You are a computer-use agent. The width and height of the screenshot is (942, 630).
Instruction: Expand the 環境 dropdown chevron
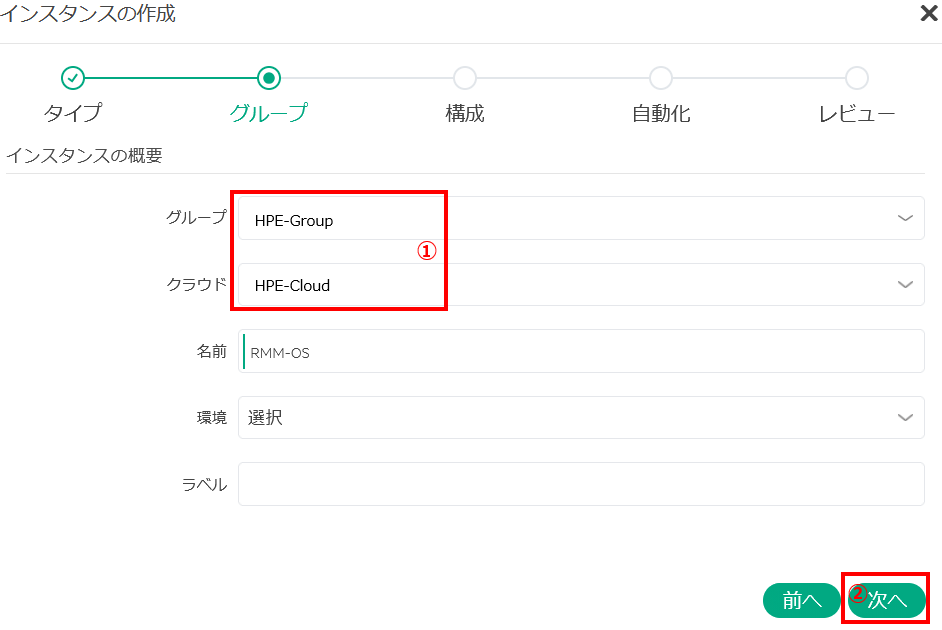coord(905,417)
